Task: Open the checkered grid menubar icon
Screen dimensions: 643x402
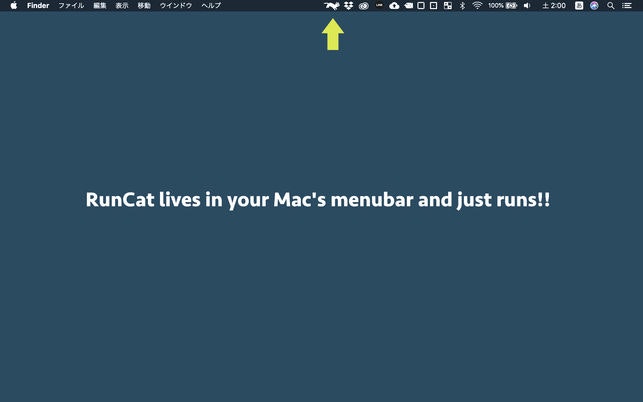Action: tap(448, 5)
